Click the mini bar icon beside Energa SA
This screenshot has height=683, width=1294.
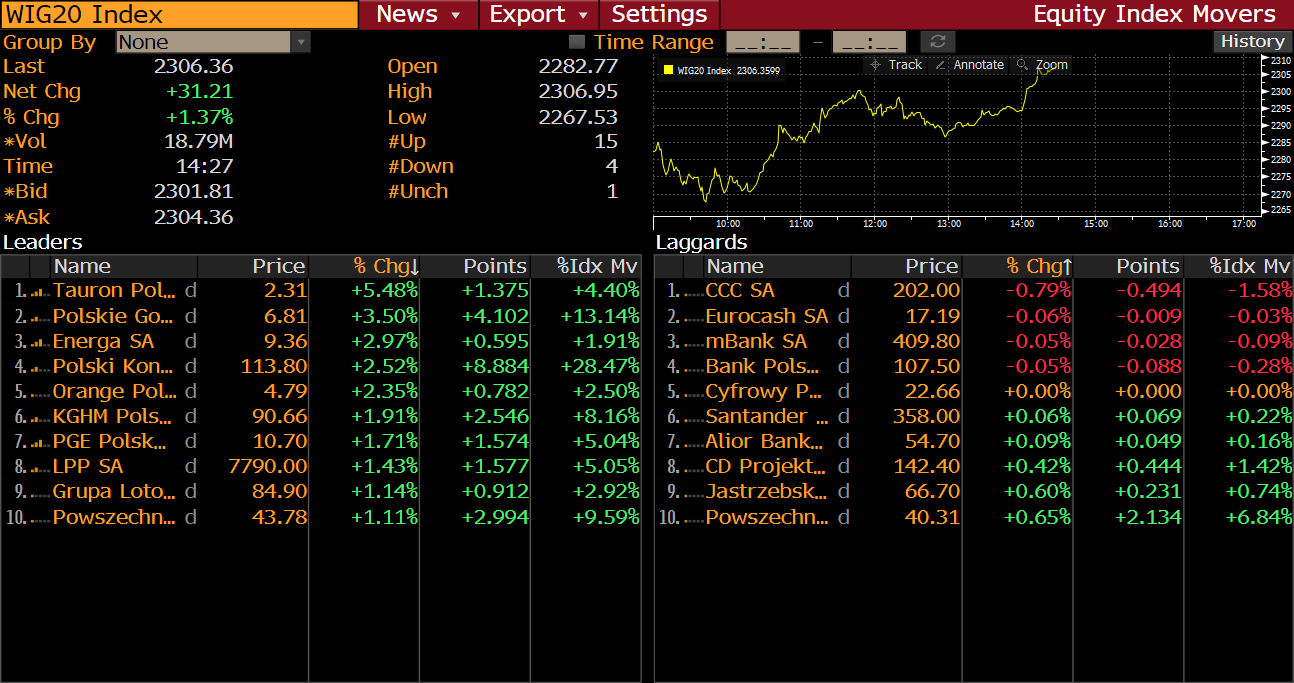[40, 341]
